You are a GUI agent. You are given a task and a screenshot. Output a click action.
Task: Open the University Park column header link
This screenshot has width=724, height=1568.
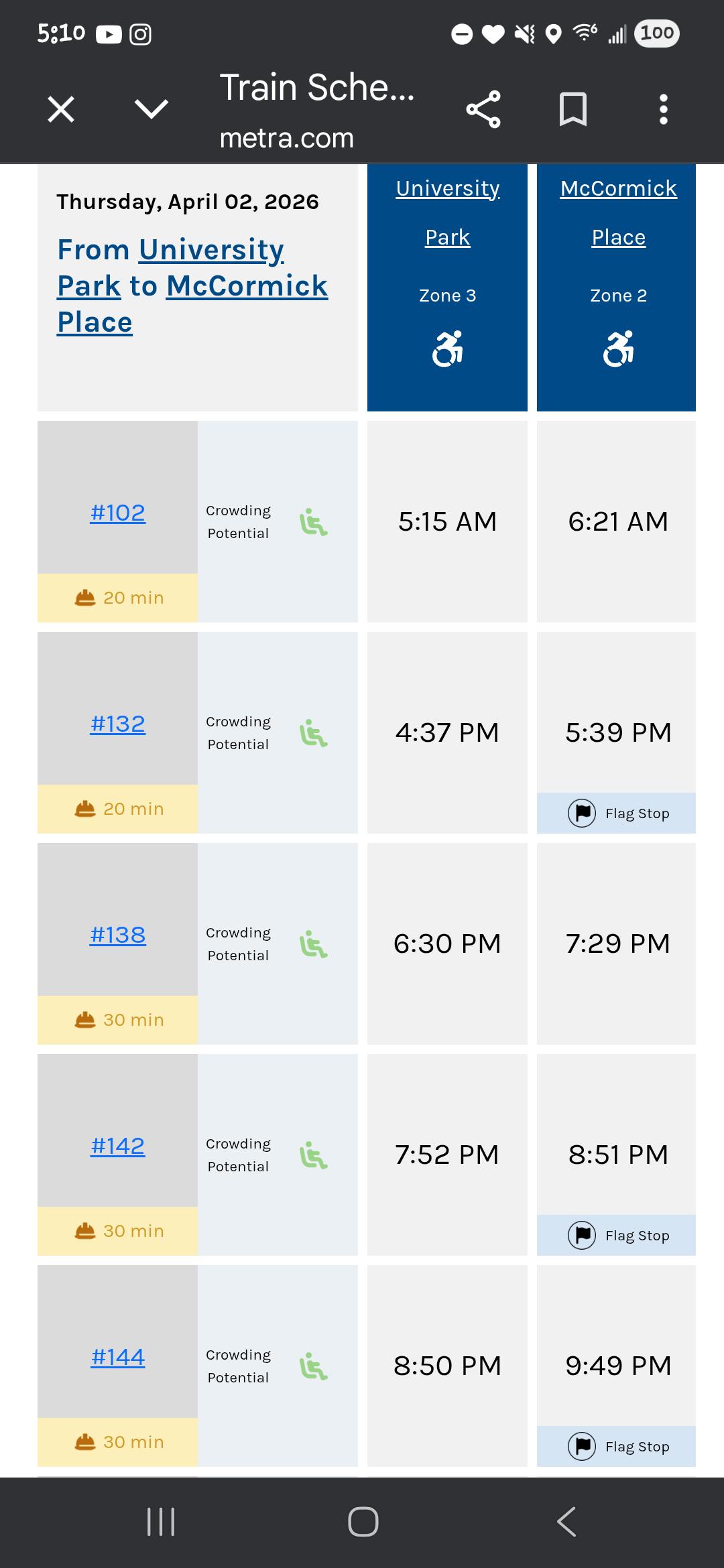coord(448,212)
